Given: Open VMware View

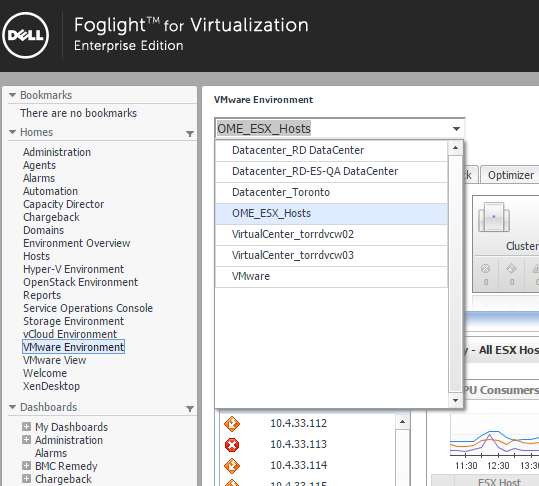Looking at the screenshot, I should pos(54,360).
